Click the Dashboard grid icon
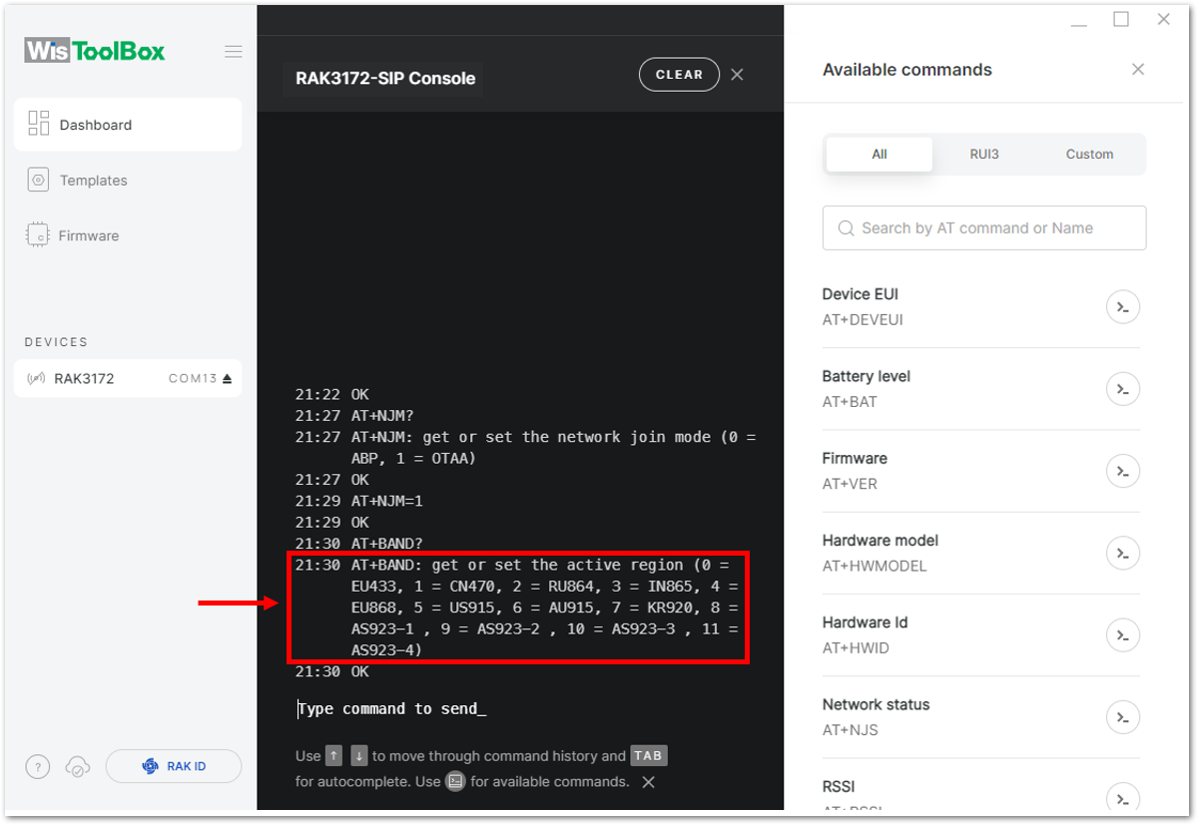Screen dimensions: 1198x825 click(x=38, y=123)
